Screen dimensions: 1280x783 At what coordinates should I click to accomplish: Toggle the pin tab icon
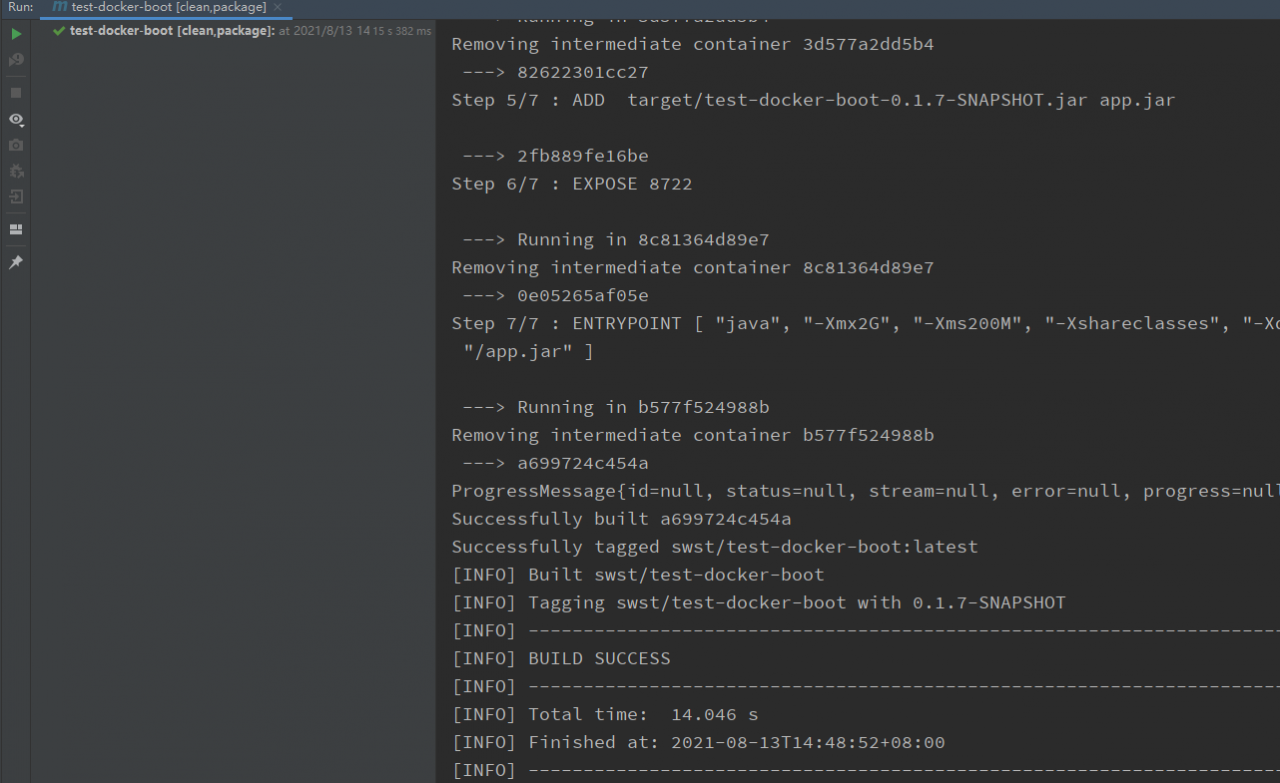16,262
